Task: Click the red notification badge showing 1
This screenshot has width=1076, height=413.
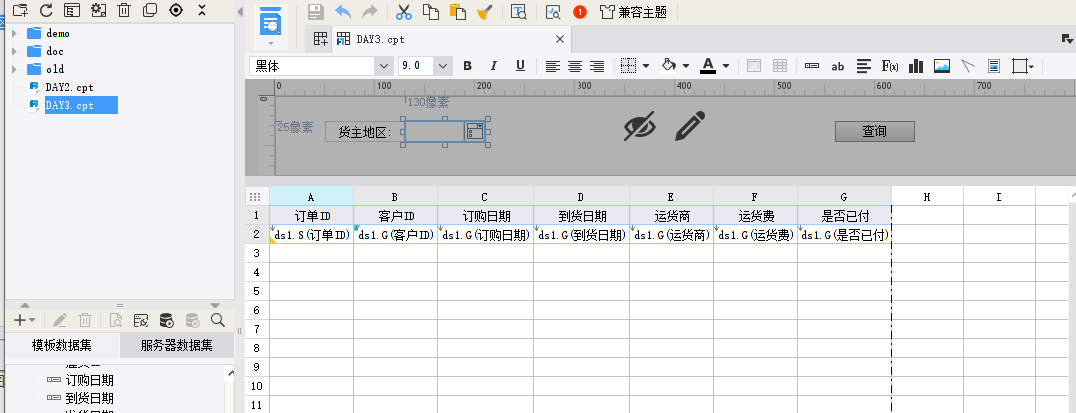Action: pos(580,12)
